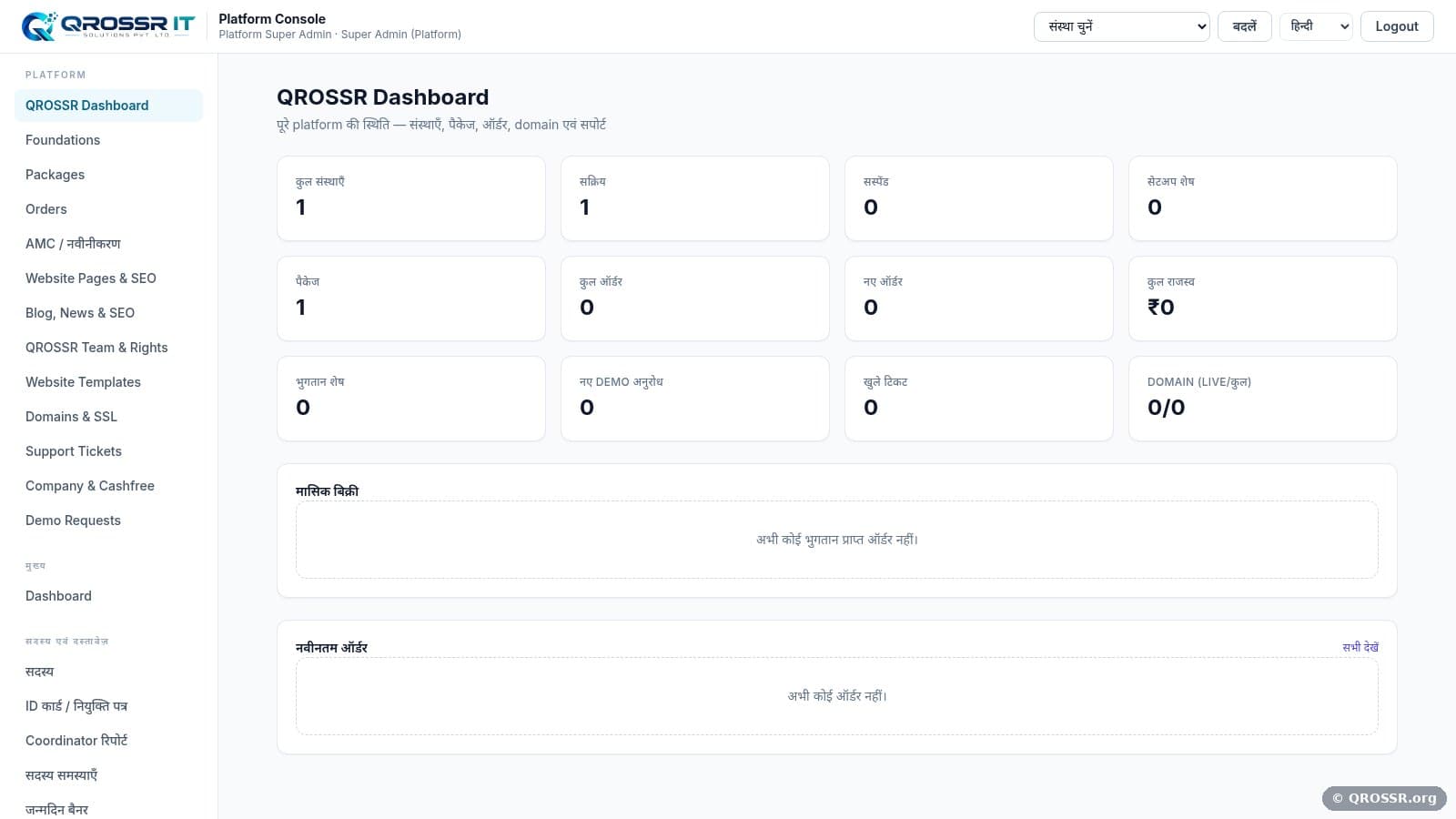The height and width of the screenshot is (819, 1456).
Task: Click the सस्पेंड stat card
Action: pyautogui.click(x=979, y=198)
